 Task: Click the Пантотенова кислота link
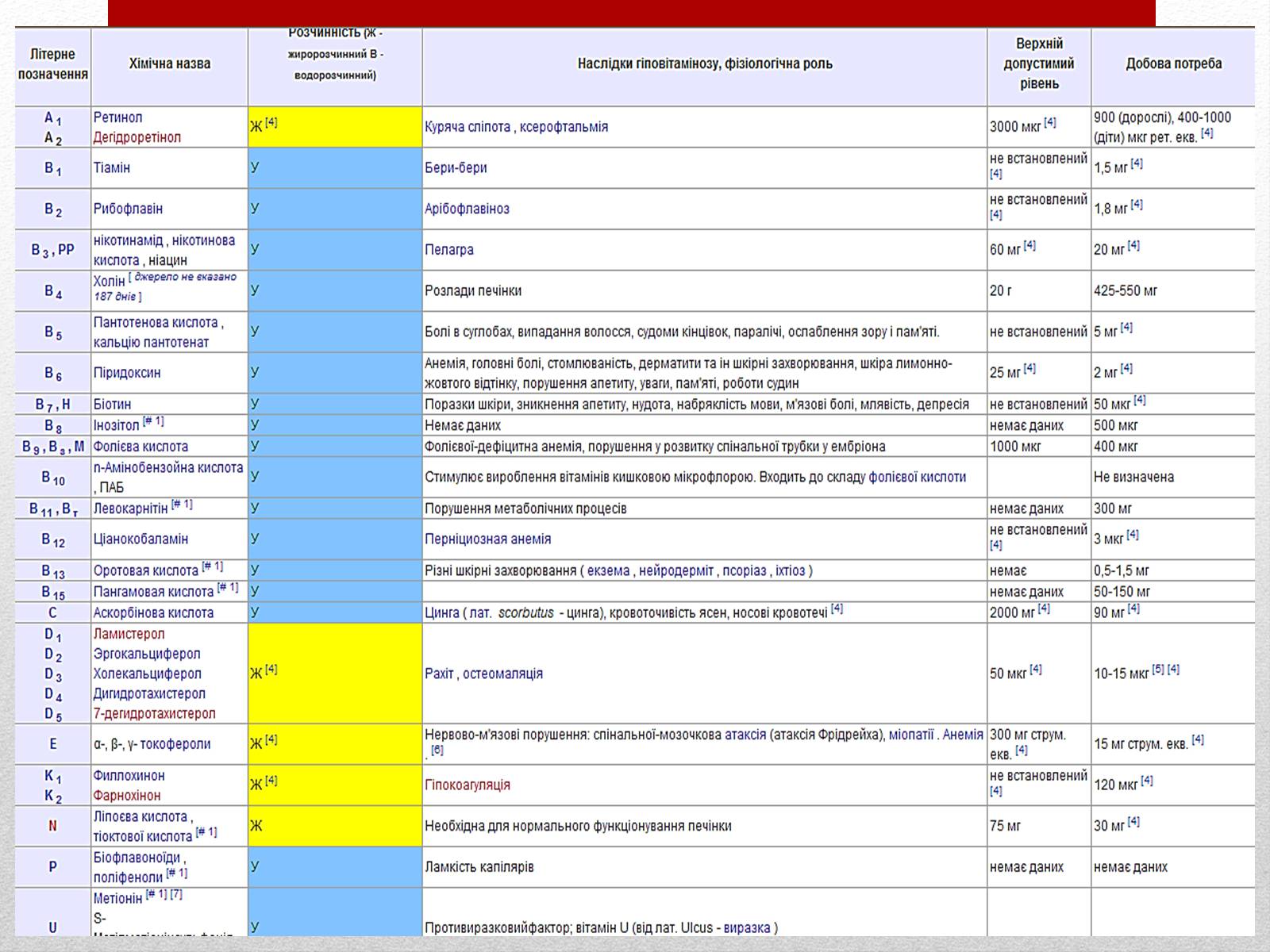click(x=155, y=323)
